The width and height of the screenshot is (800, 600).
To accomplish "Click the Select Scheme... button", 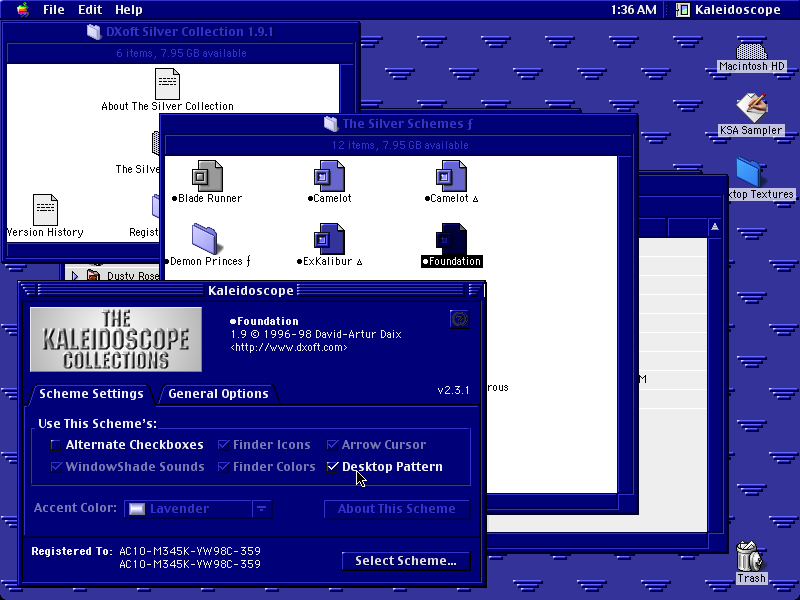I will coord(406,561).
